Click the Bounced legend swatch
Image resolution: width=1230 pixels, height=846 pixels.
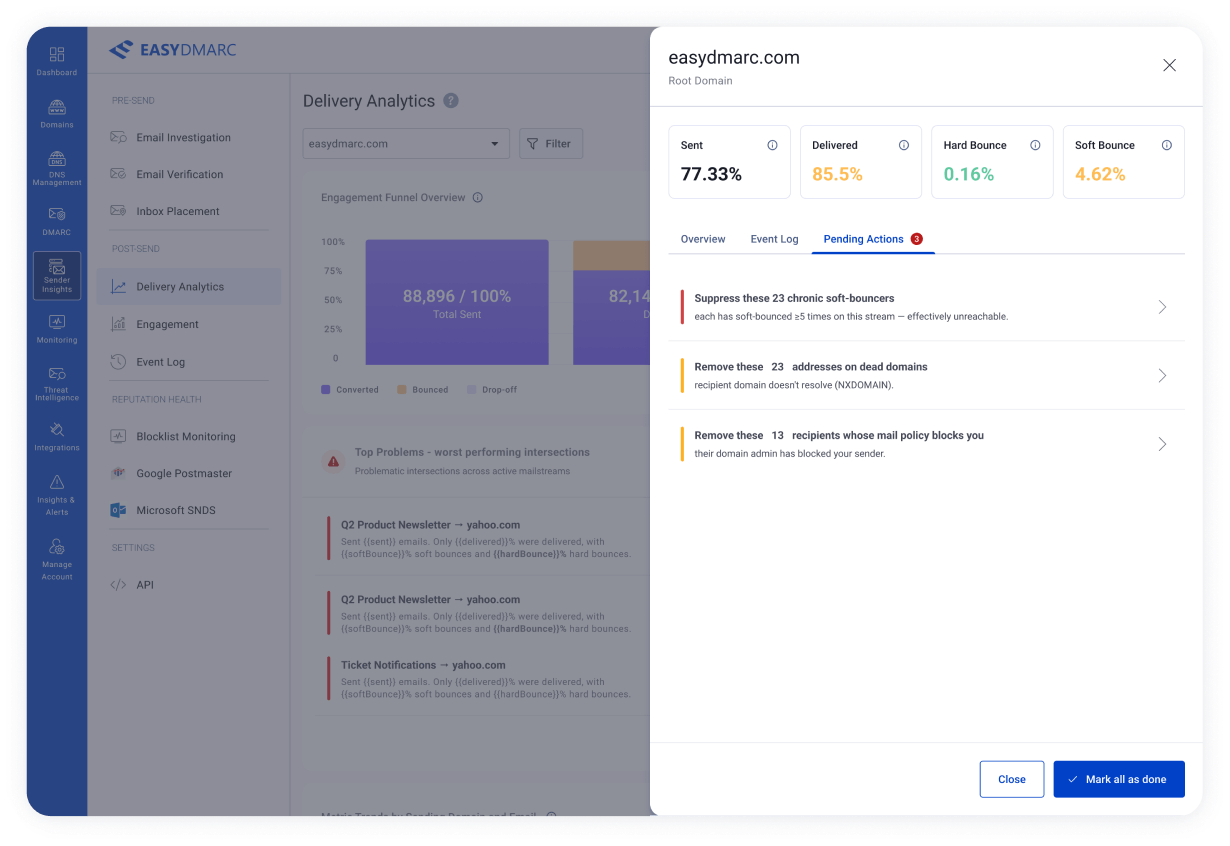click(402, 390)
